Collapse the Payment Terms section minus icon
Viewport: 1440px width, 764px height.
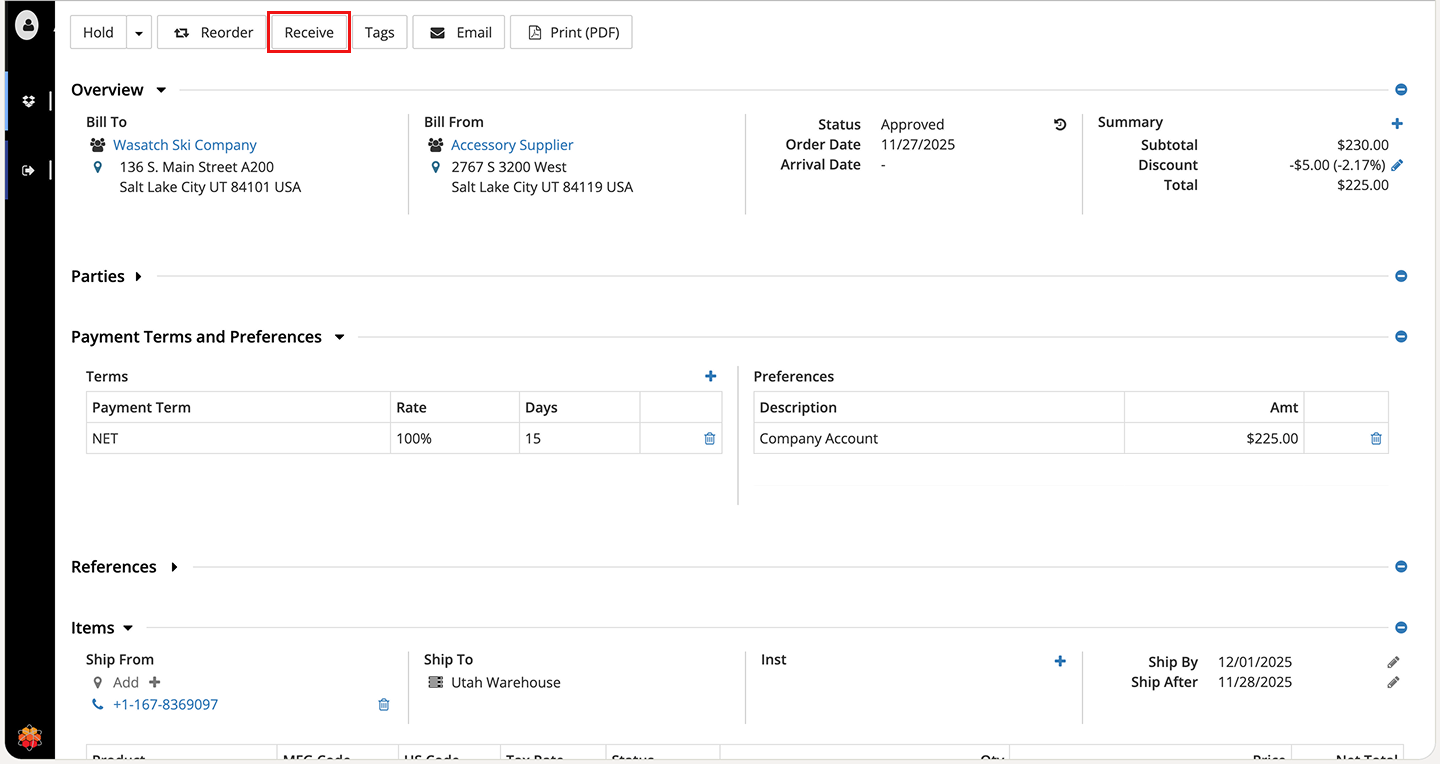[x=1401, y=337]
